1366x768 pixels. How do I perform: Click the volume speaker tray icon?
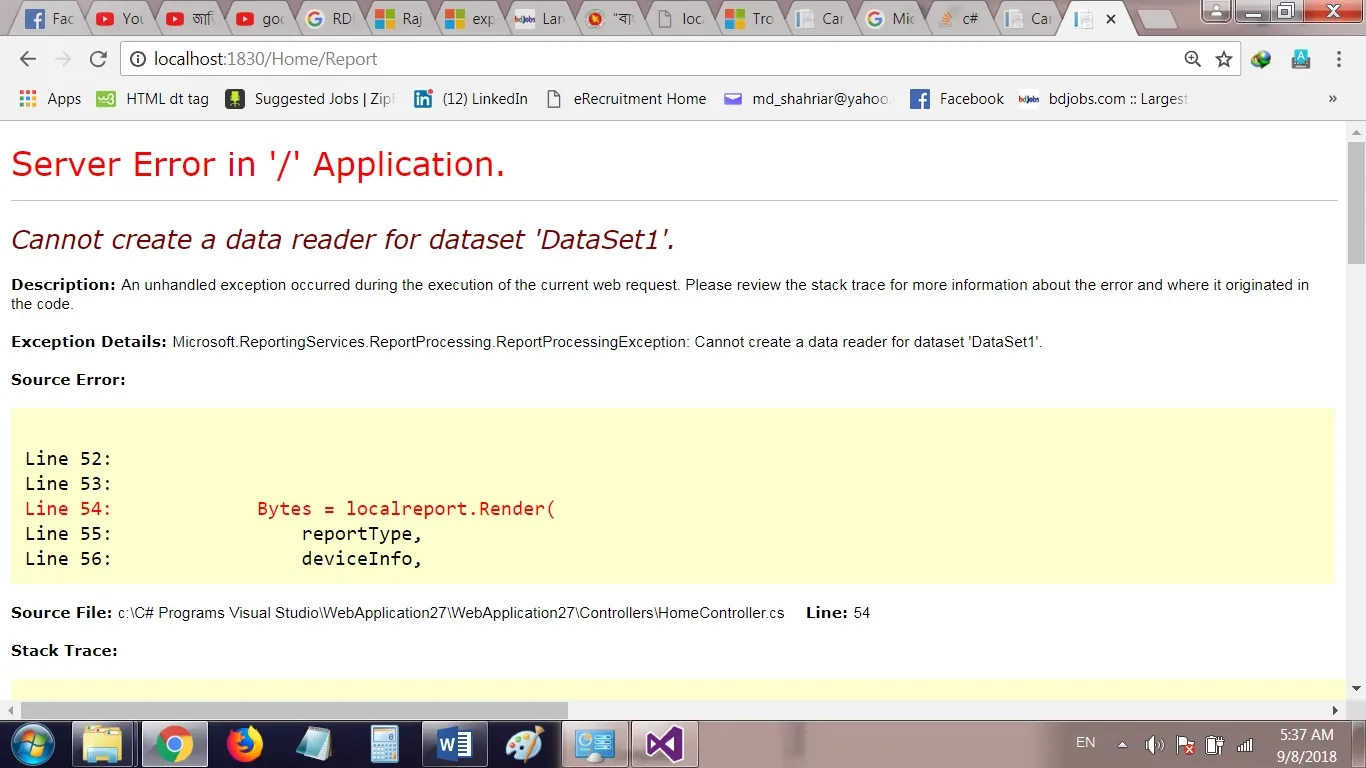tap(1154, 744)
